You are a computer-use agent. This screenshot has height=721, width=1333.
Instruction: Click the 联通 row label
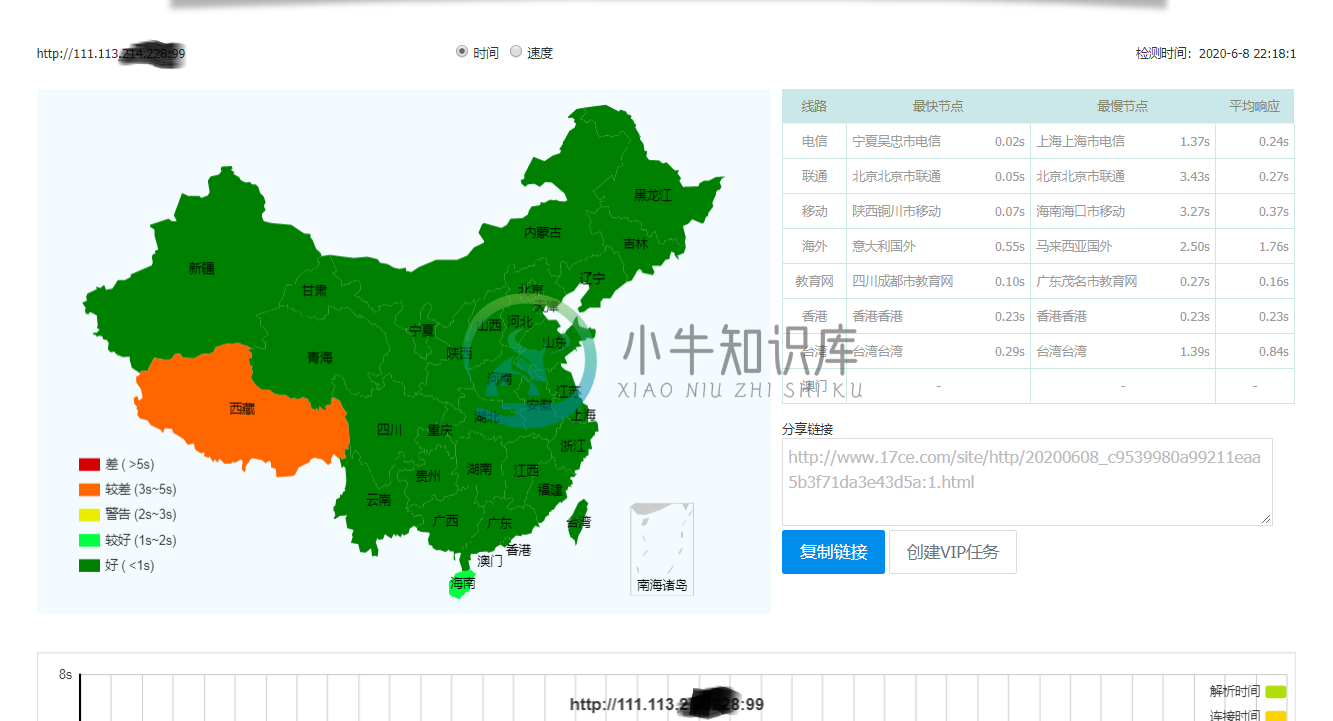814,176
